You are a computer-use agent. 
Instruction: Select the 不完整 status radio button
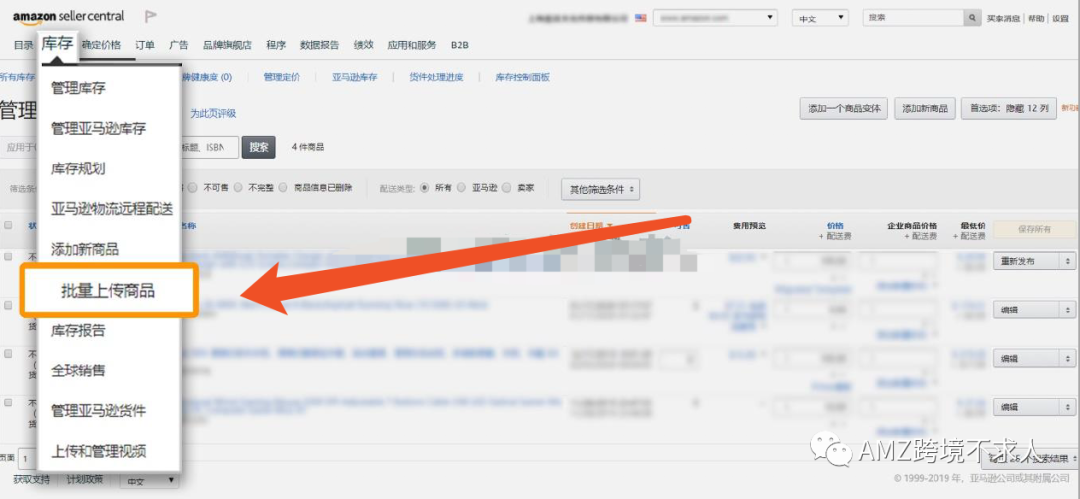(237, 187)
